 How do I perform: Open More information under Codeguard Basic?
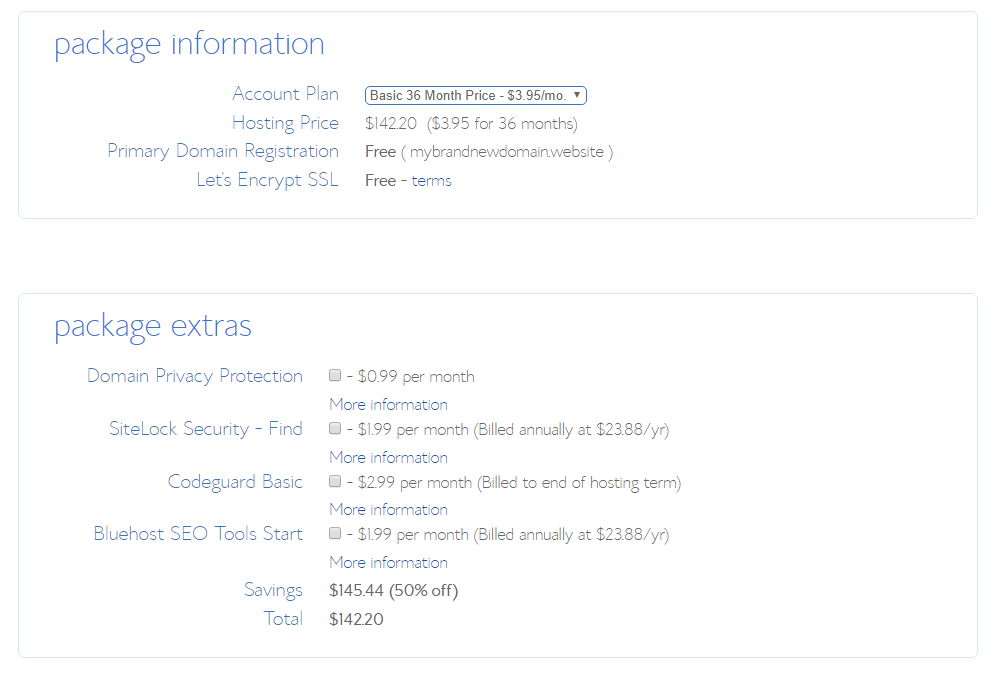point(388,509)
